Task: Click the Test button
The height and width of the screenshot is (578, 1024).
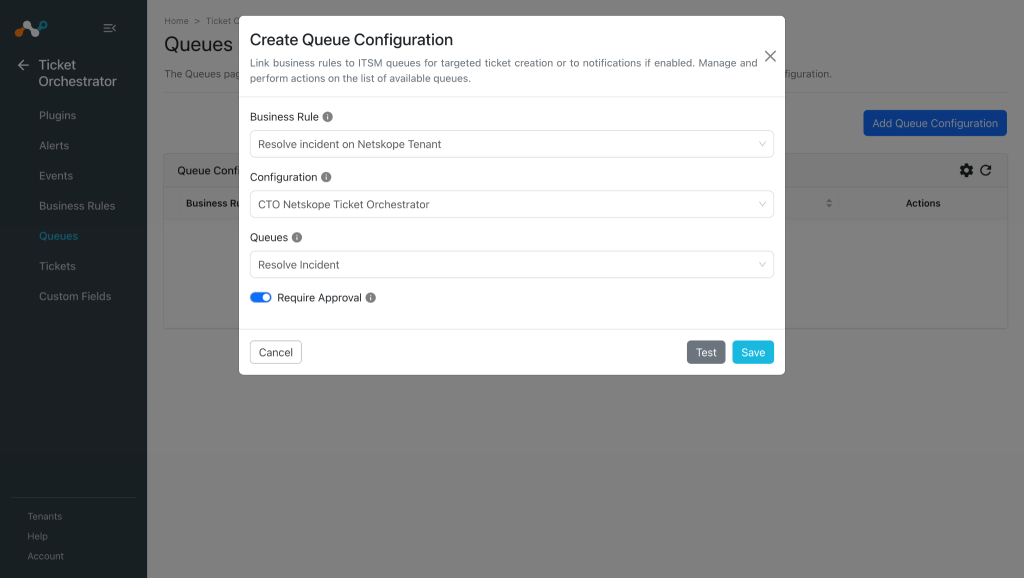Action: tap(706, 352)
